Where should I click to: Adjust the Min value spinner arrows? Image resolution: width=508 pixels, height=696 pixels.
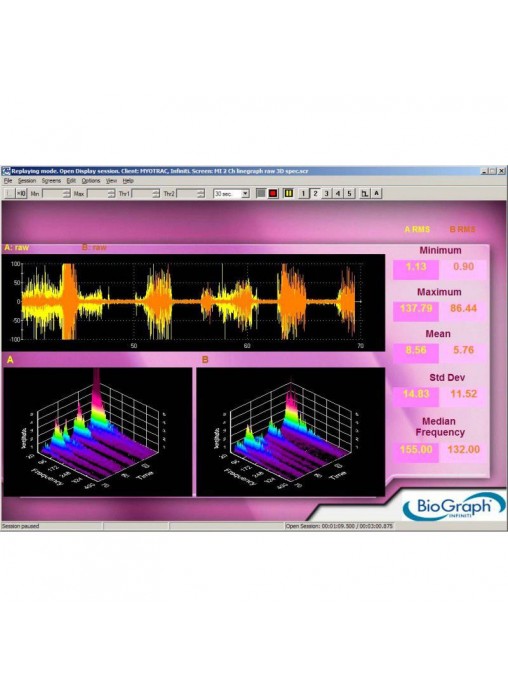click(x=67, y=194)
